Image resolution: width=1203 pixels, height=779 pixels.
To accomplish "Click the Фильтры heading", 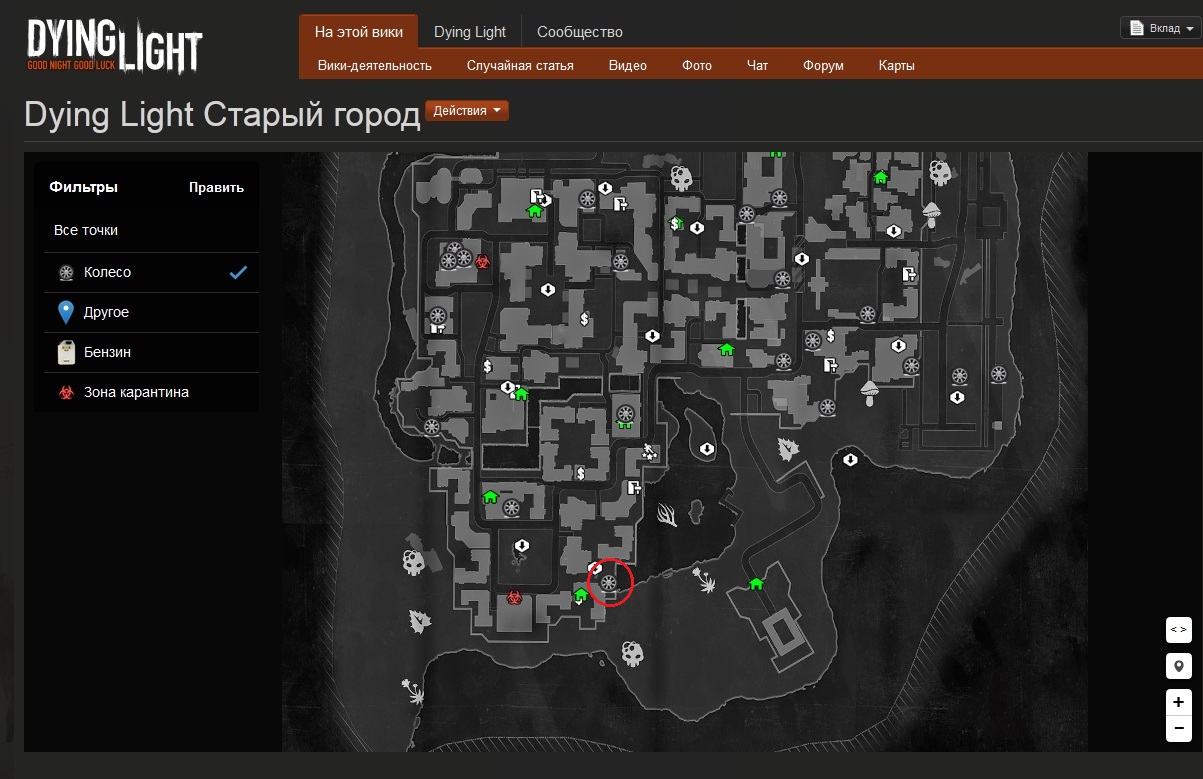I will pyautogui.click(x=83, y=187).
